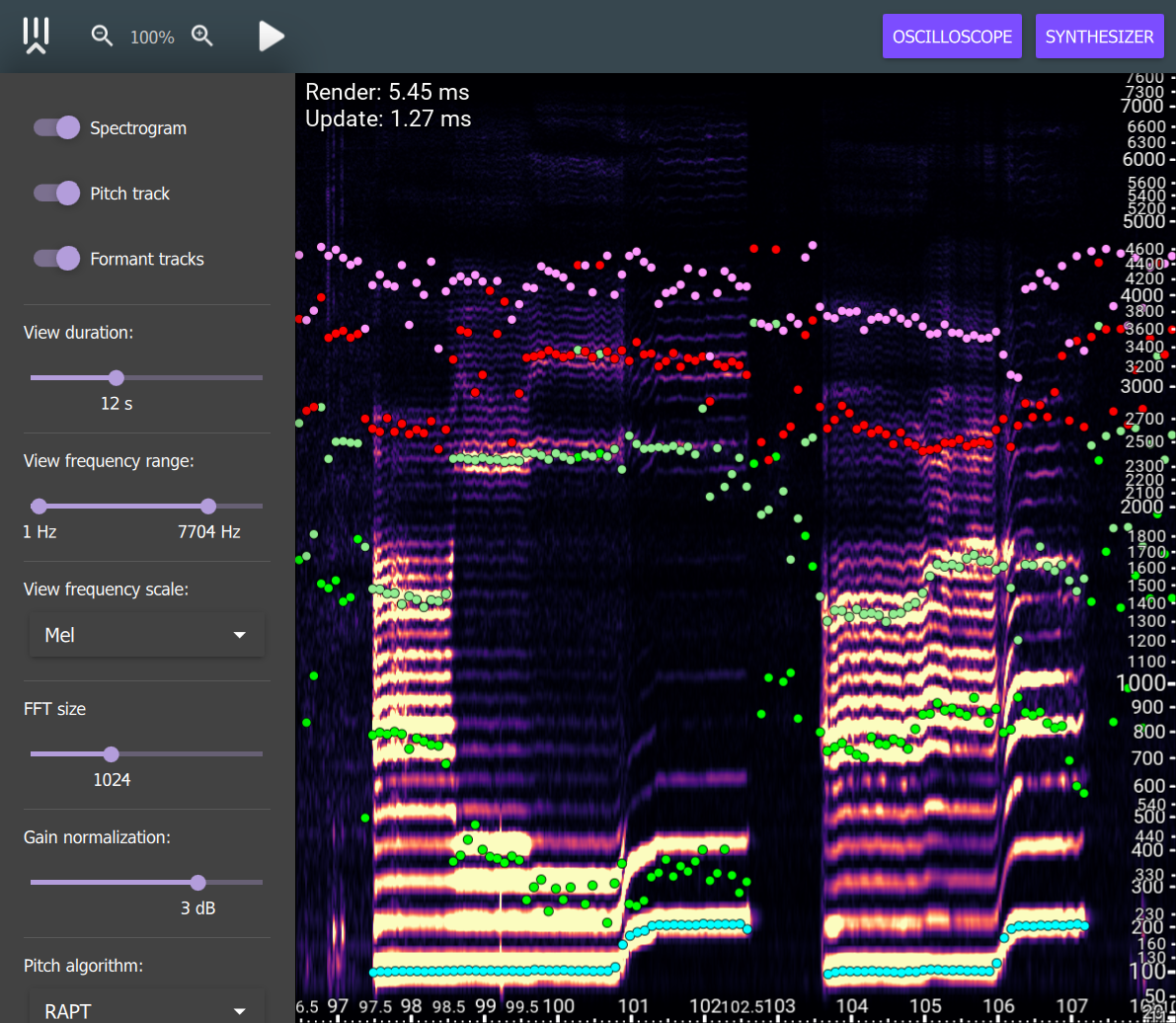Click the maximum frequency handle at 7704 Hz
Image resolution: width=1176 pixels, height=1023 pixels.
point(207,507)
